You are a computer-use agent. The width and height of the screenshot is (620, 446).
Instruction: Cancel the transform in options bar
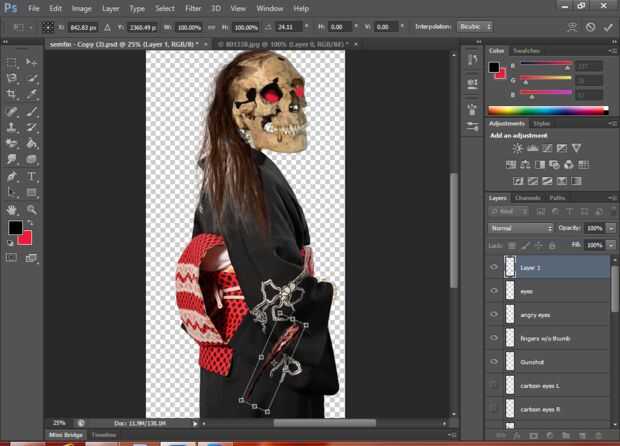point(590,27)
